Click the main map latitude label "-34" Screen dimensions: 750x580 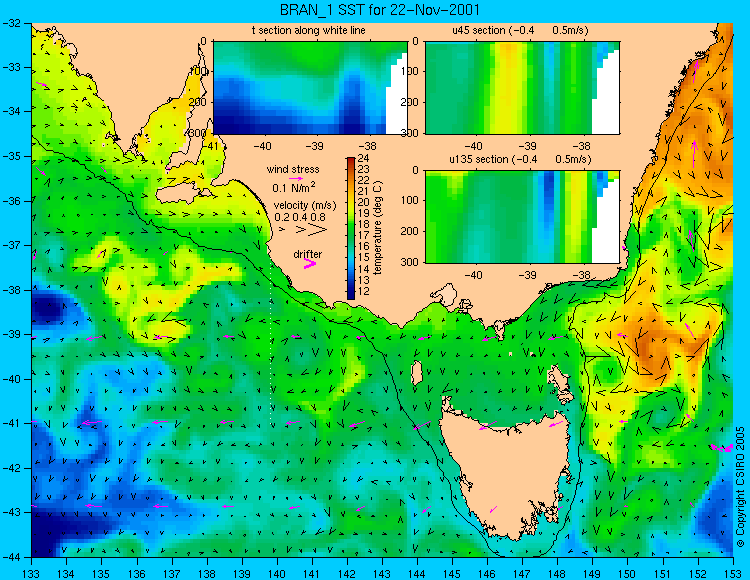coord(13,111)
